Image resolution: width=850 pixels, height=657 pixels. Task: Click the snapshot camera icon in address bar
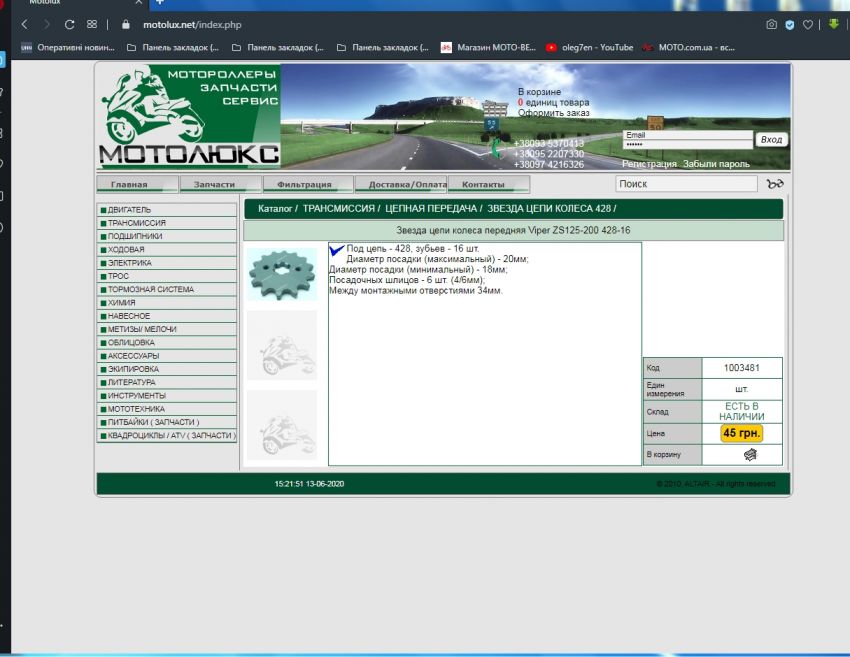771,24
